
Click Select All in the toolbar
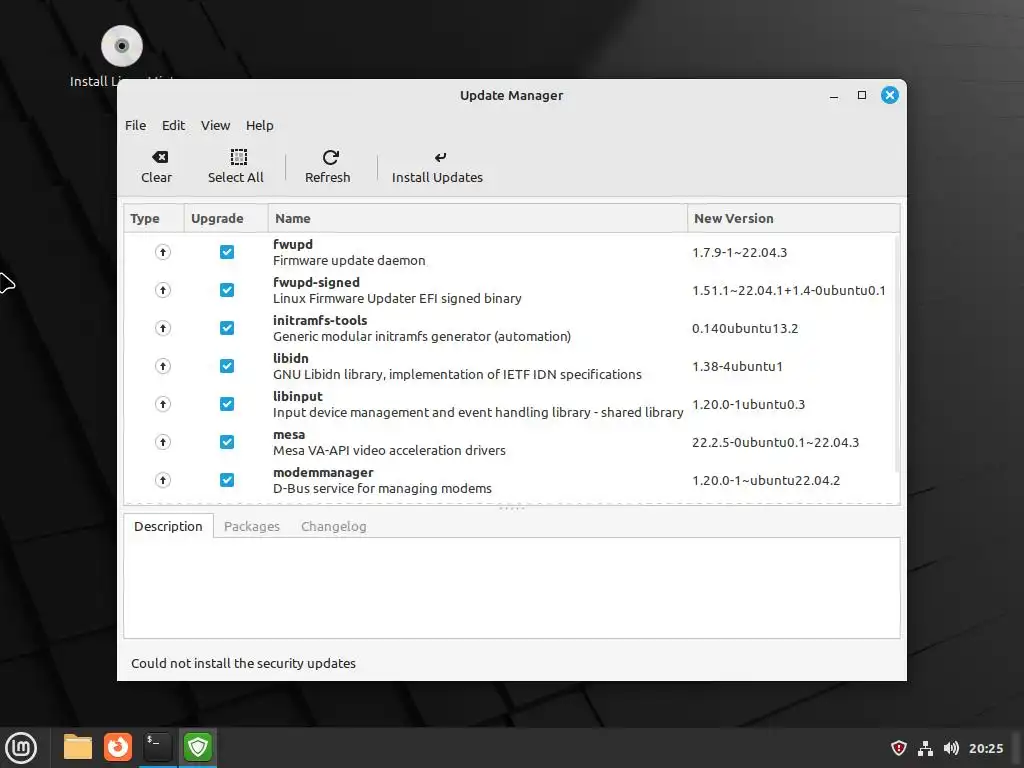point(236,167)
